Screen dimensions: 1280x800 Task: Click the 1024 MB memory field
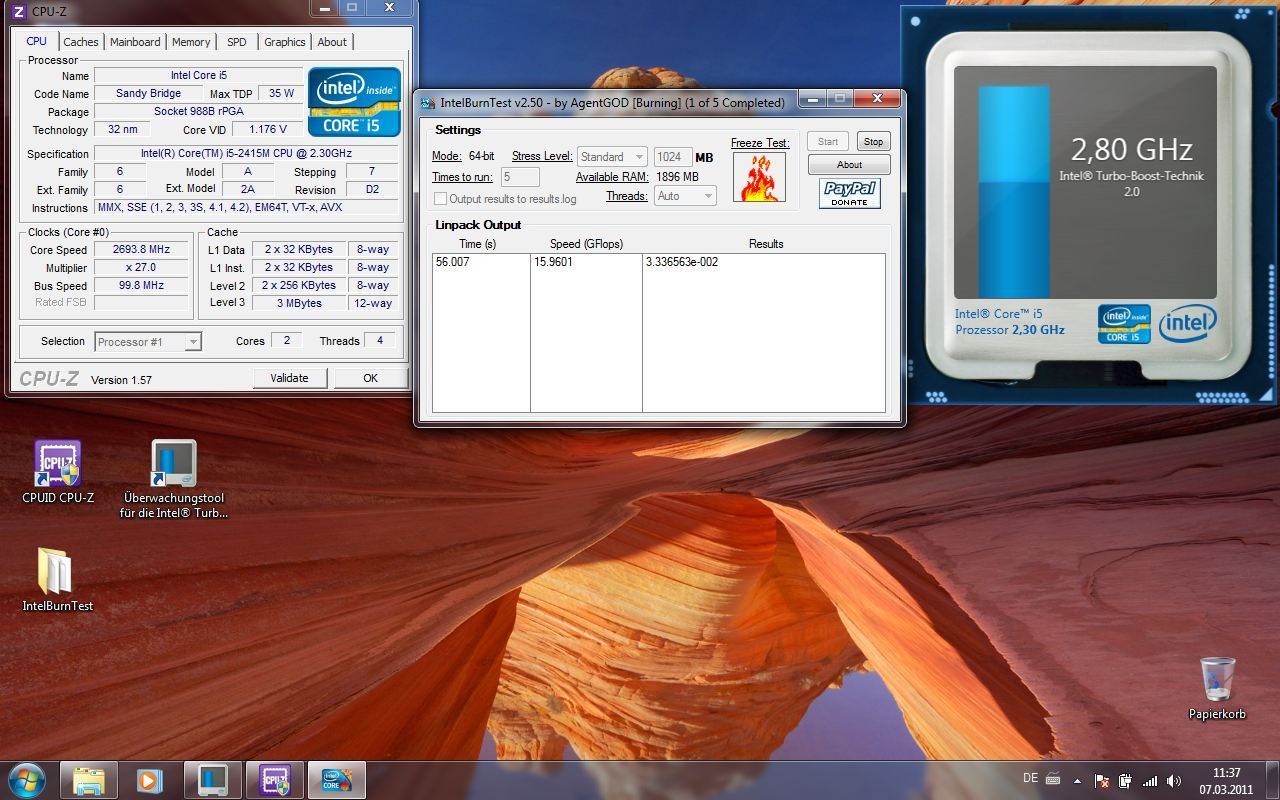point(673,157)
